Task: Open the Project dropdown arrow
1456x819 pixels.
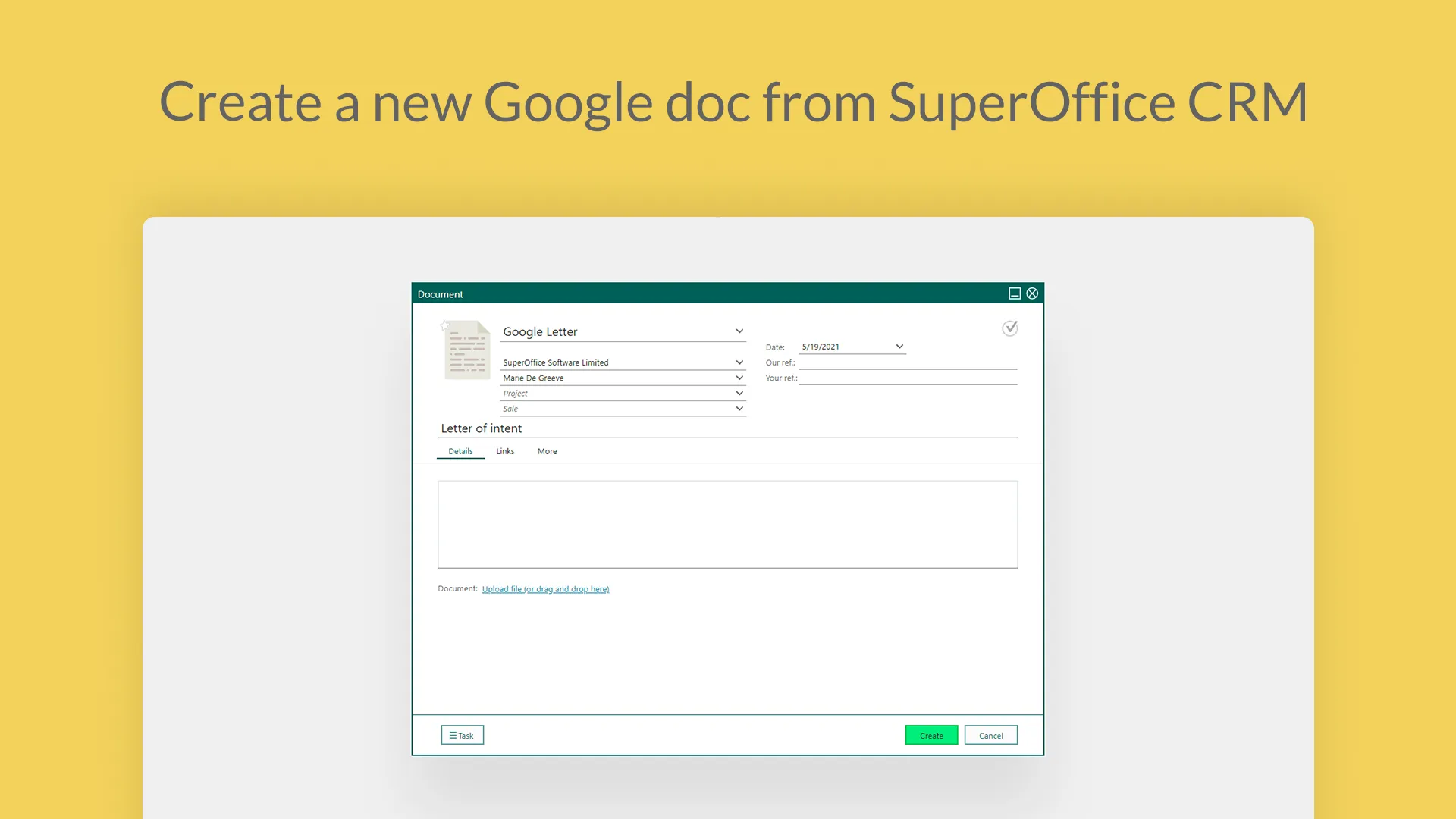Action: (x=739, y=393)
